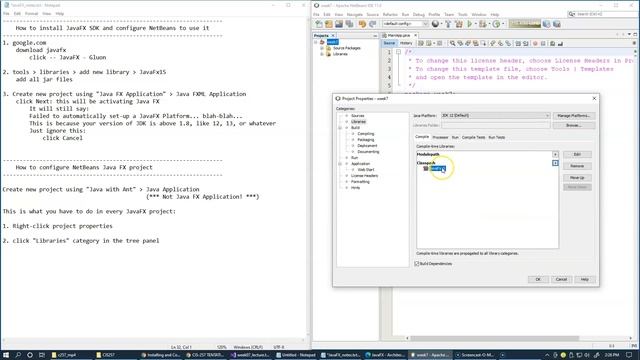Click the Build Project hammer icon
The width and height of the screenshot is (640, 360).
(x=448, y=24)
